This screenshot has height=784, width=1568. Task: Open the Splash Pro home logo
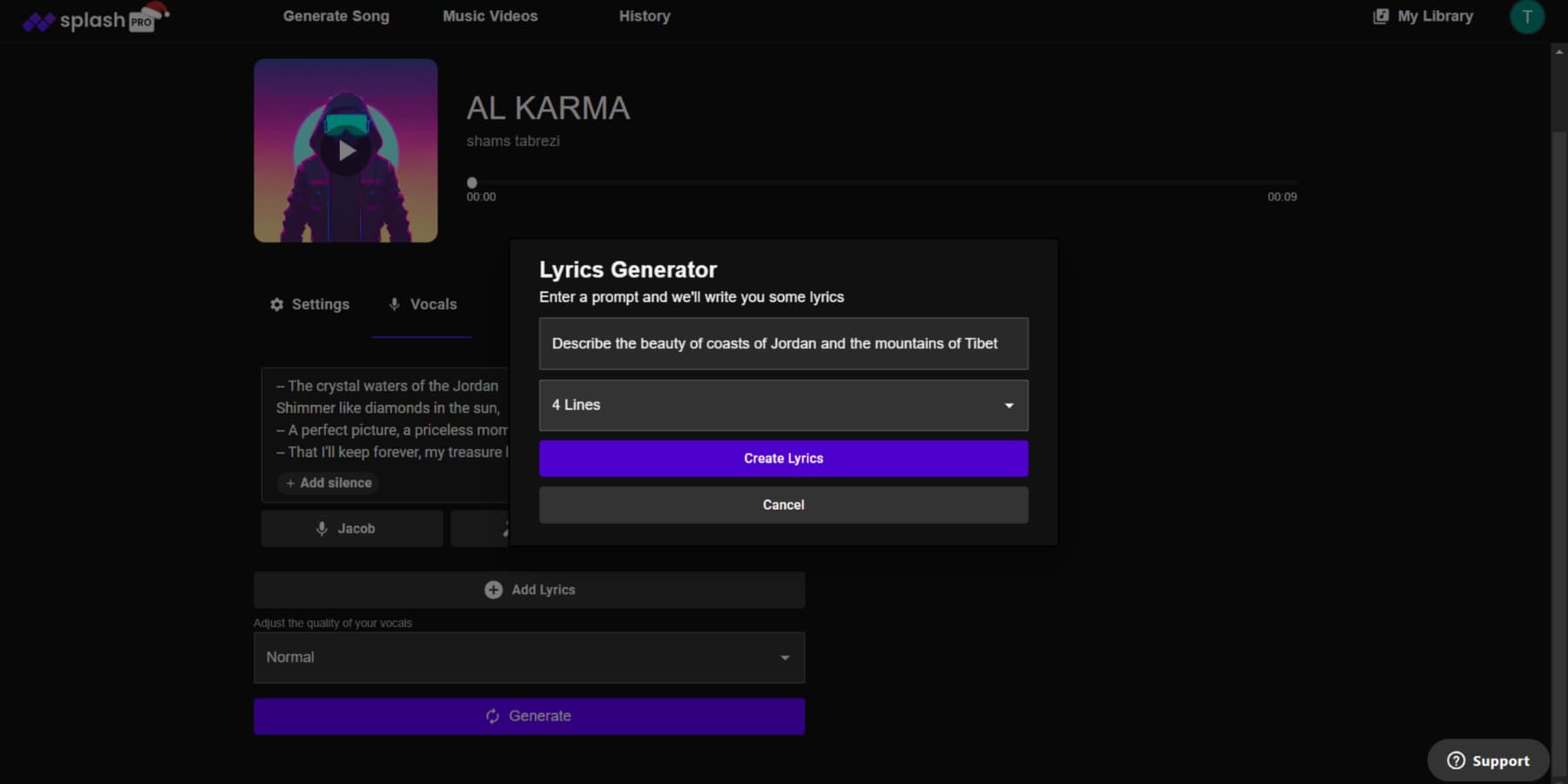click(x=94, y=19)
